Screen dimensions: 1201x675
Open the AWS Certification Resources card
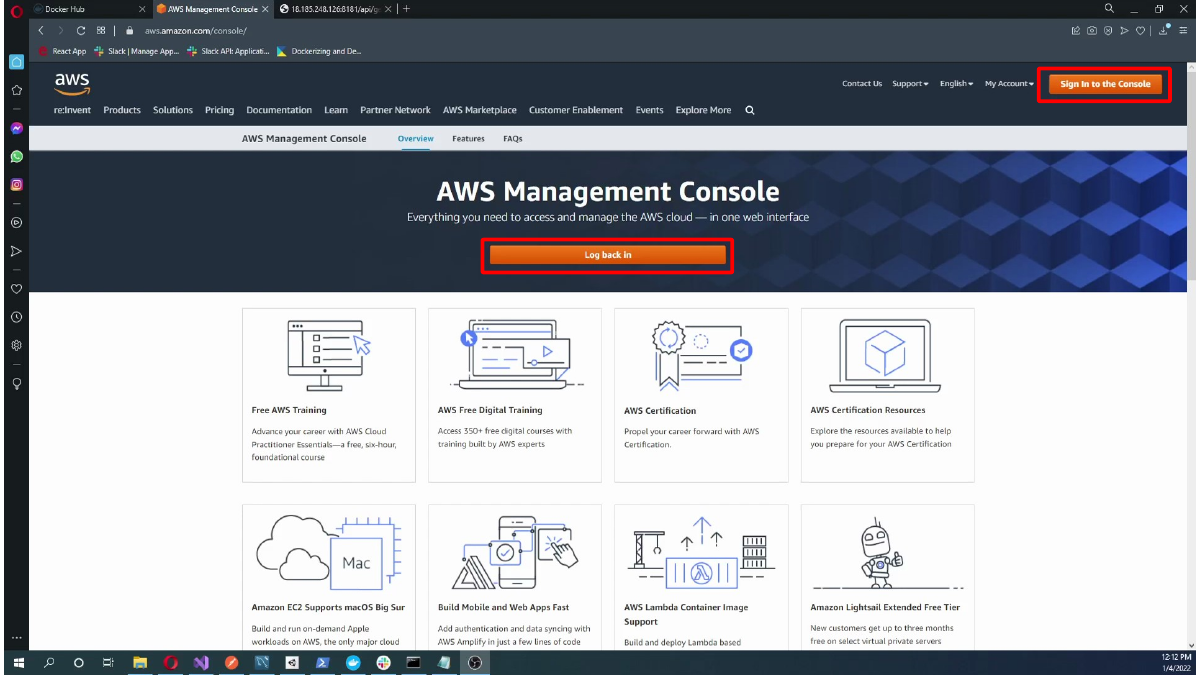[x=888, y=395]
